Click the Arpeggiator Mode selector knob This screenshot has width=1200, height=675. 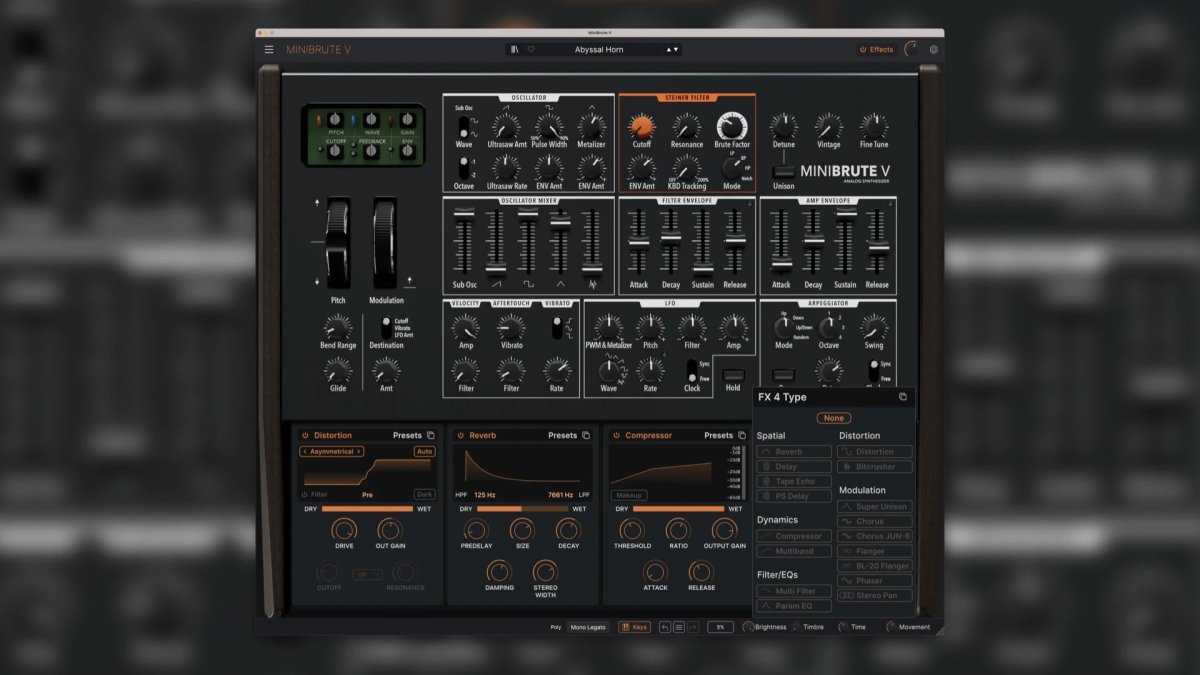tap(784, 327)
